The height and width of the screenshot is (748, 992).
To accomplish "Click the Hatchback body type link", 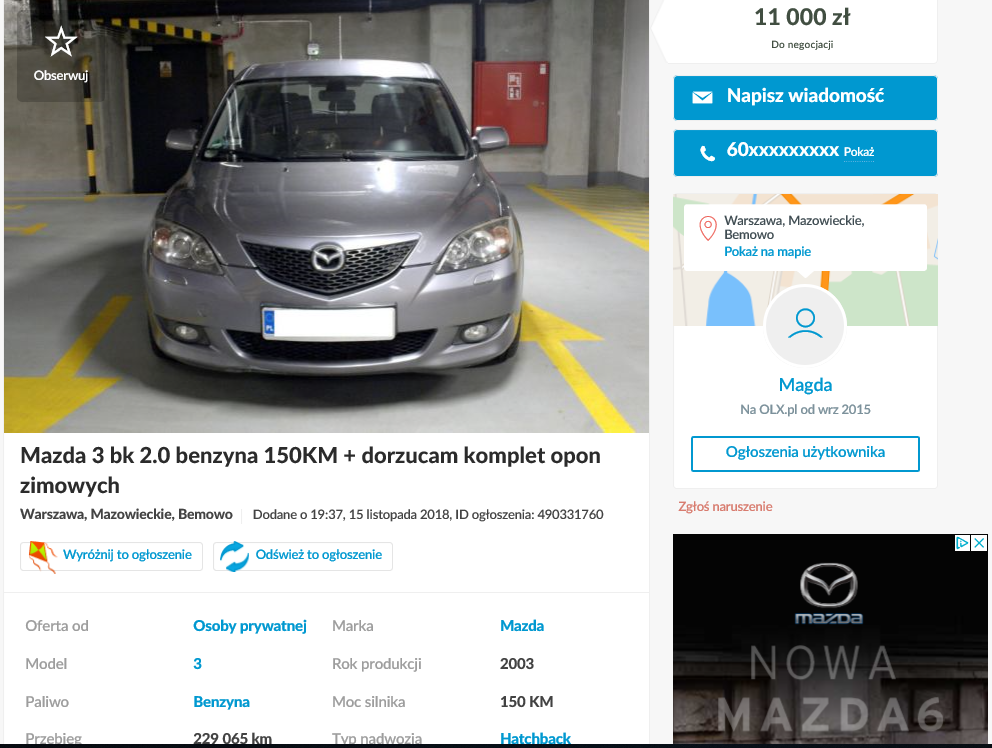I will pos(535,739).
